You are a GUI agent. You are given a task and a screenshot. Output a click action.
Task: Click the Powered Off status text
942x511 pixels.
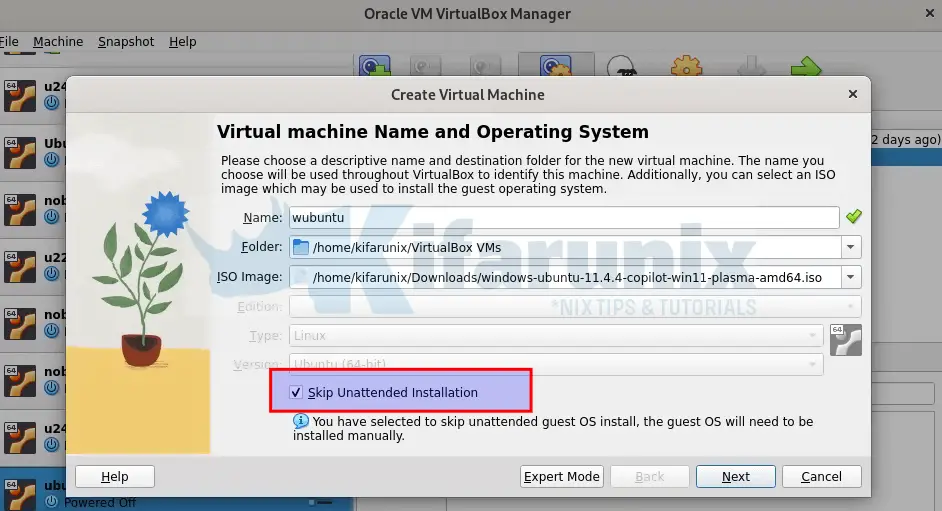[x=100, y=503]
